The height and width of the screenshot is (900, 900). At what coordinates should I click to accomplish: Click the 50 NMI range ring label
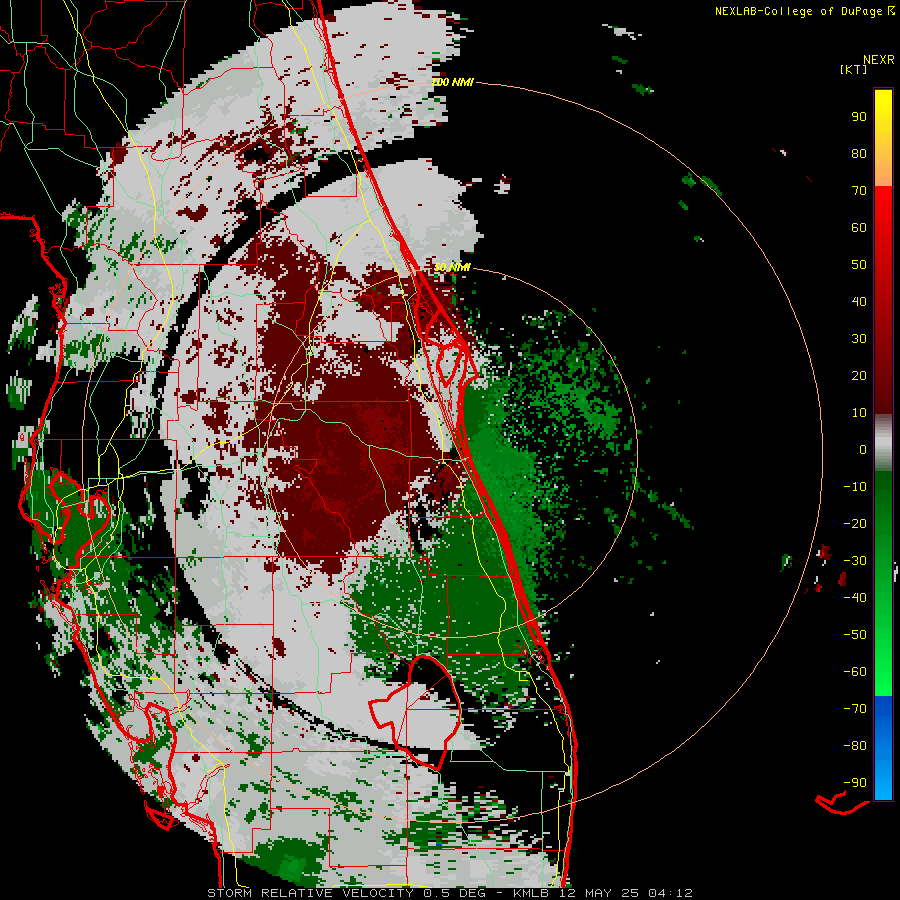(452, 267)
